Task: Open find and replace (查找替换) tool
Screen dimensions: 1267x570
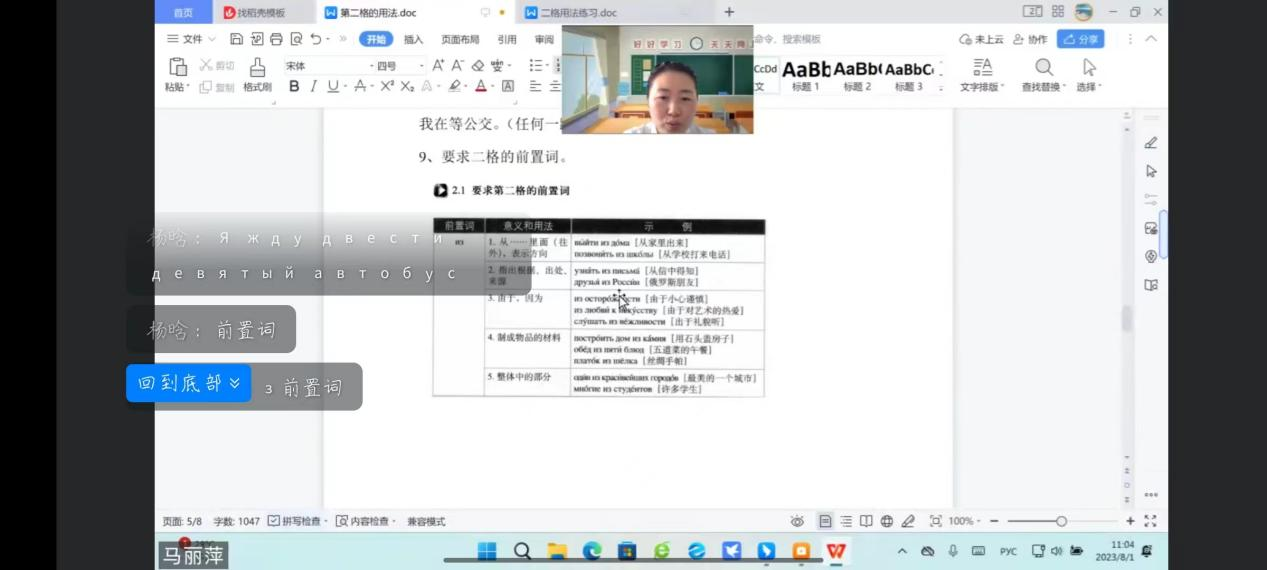Action: coord(1044,68)
